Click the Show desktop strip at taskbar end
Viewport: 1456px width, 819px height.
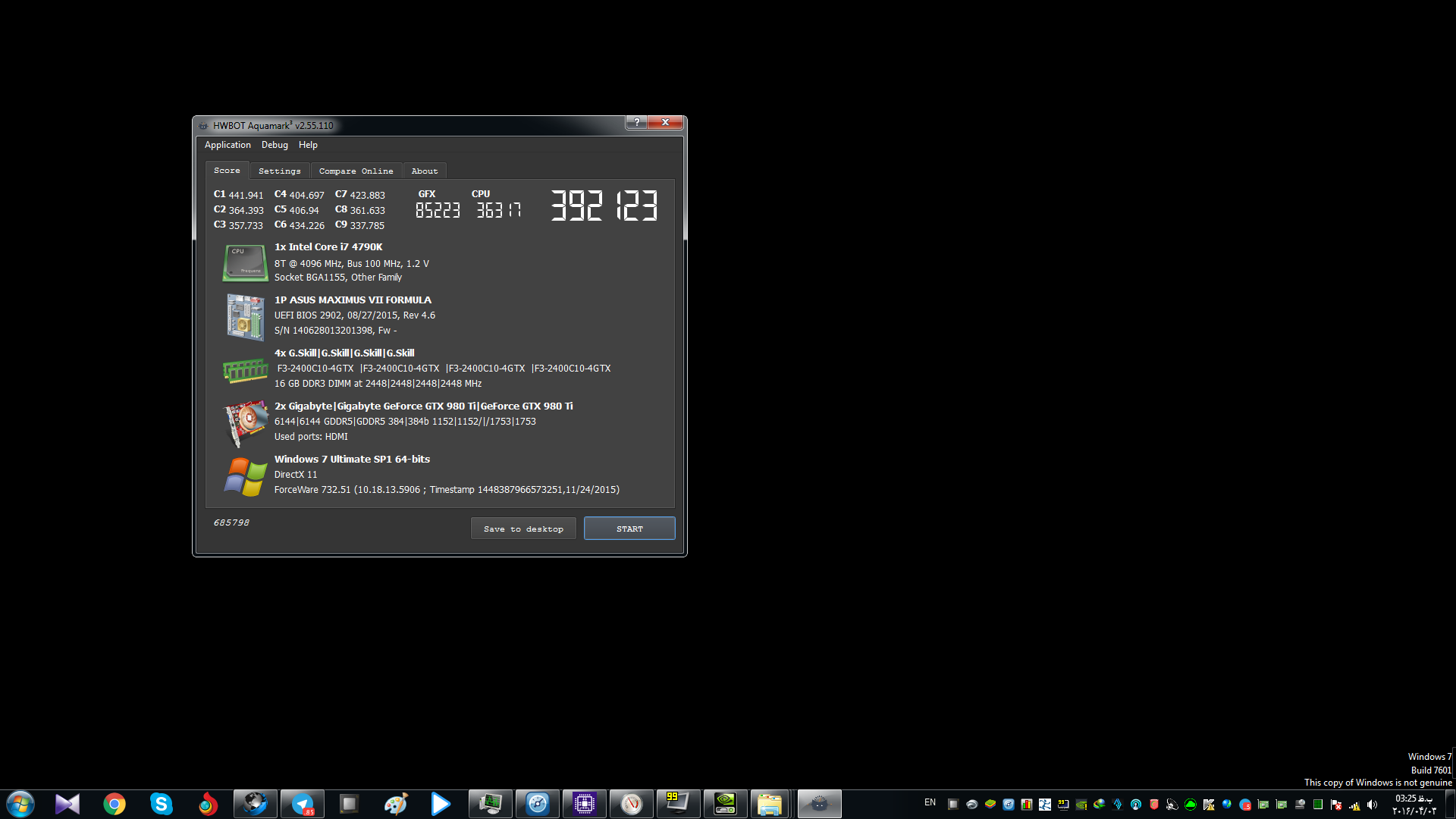(1450, 804)
